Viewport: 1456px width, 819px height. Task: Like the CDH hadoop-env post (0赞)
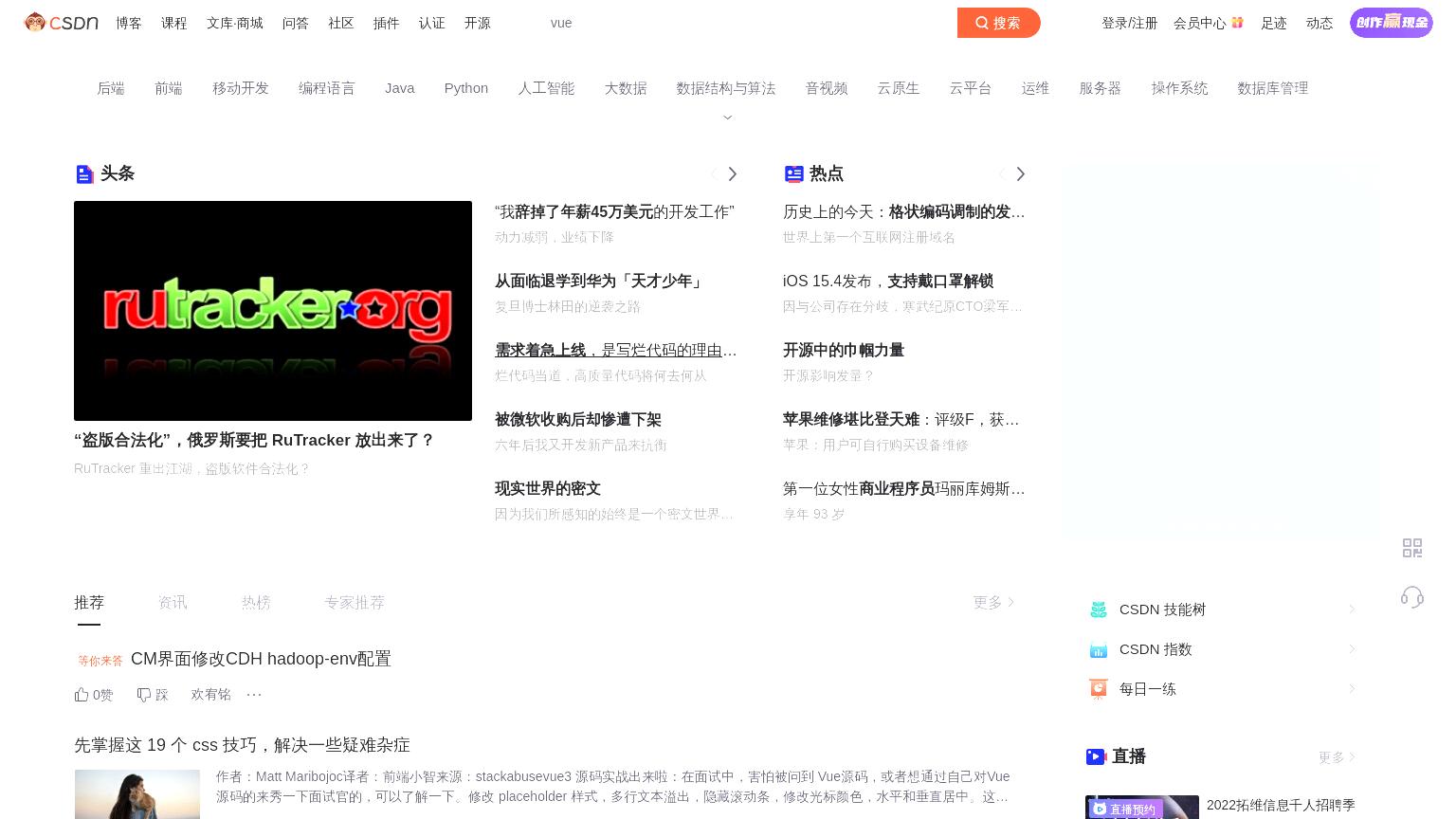[94, 695]
